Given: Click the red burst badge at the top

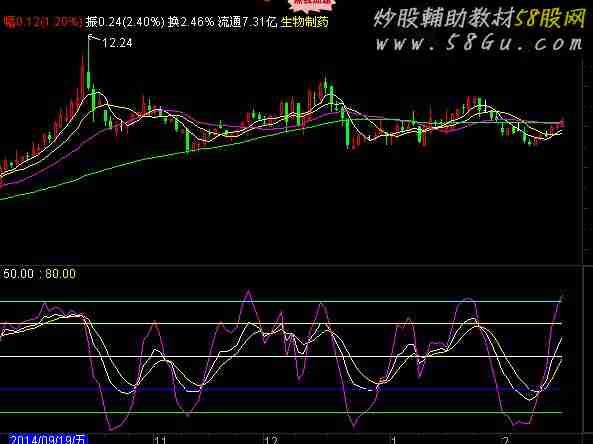Looking at the screenshot, I should pyautogui.click(x=312, y=4).
